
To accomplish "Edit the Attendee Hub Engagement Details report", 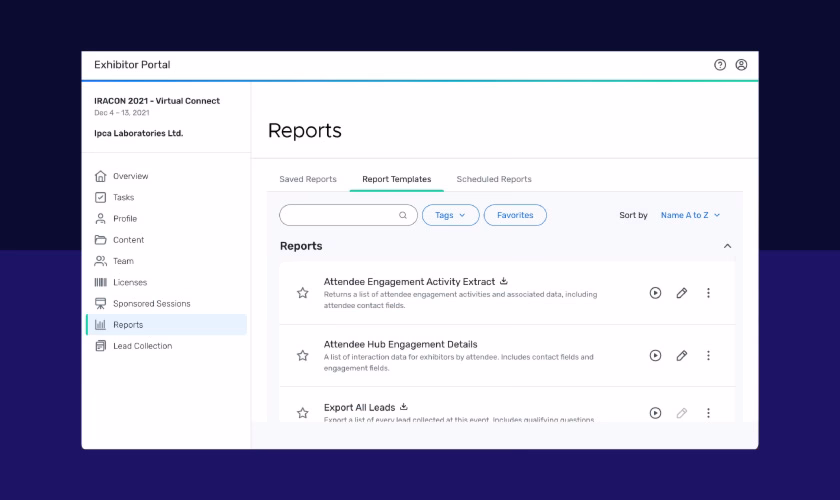I will [x=681, y=355].
